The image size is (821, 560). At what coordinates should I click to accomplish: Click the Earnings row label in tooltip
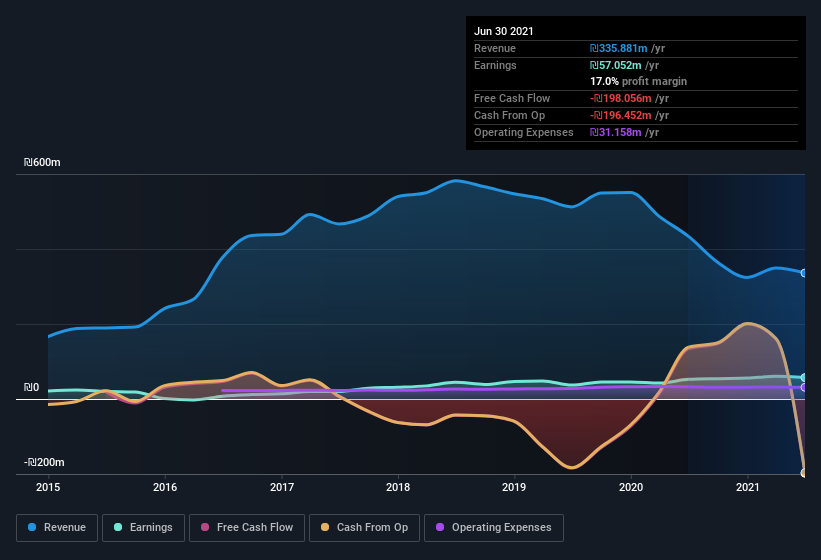click(x=495, y=65)
